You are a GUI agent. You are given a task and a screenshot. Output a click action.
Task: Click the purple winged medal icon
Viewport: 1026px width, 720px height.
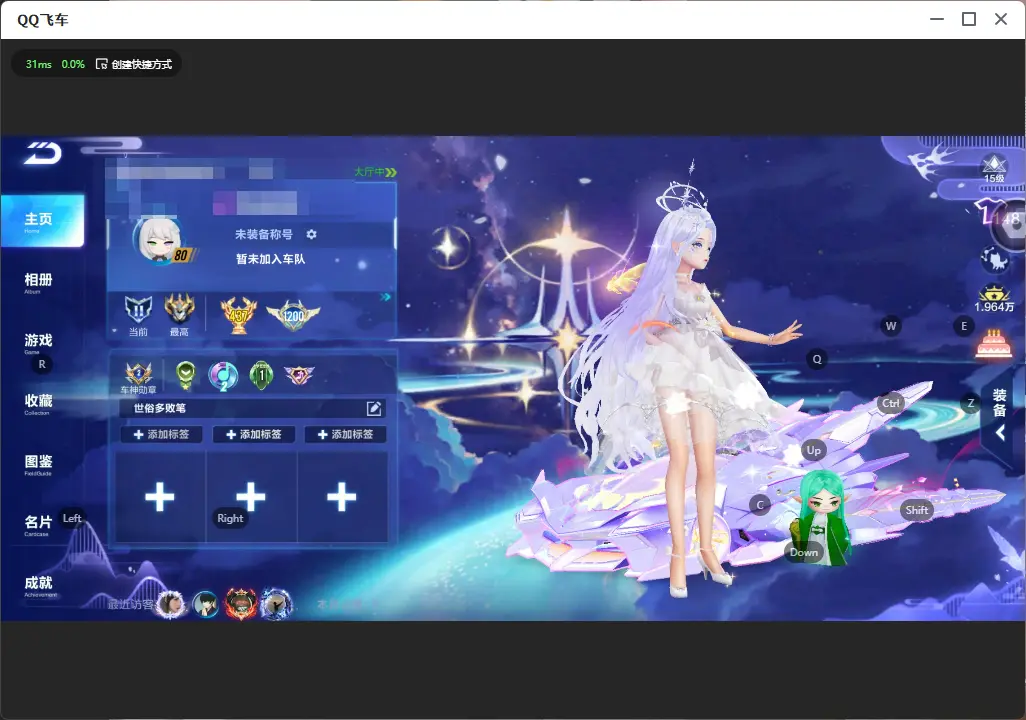pos(299,374)
